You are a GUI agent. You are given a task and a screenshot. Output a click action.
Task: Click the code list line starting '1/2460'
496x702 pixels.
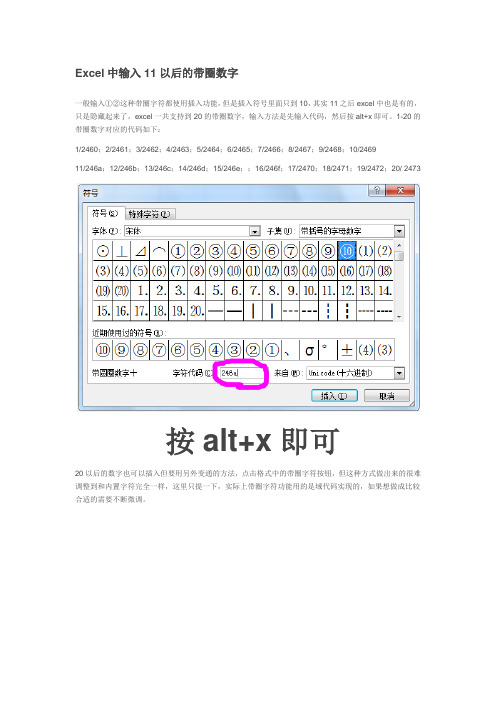pyautogui.click(x=226, y=149)
